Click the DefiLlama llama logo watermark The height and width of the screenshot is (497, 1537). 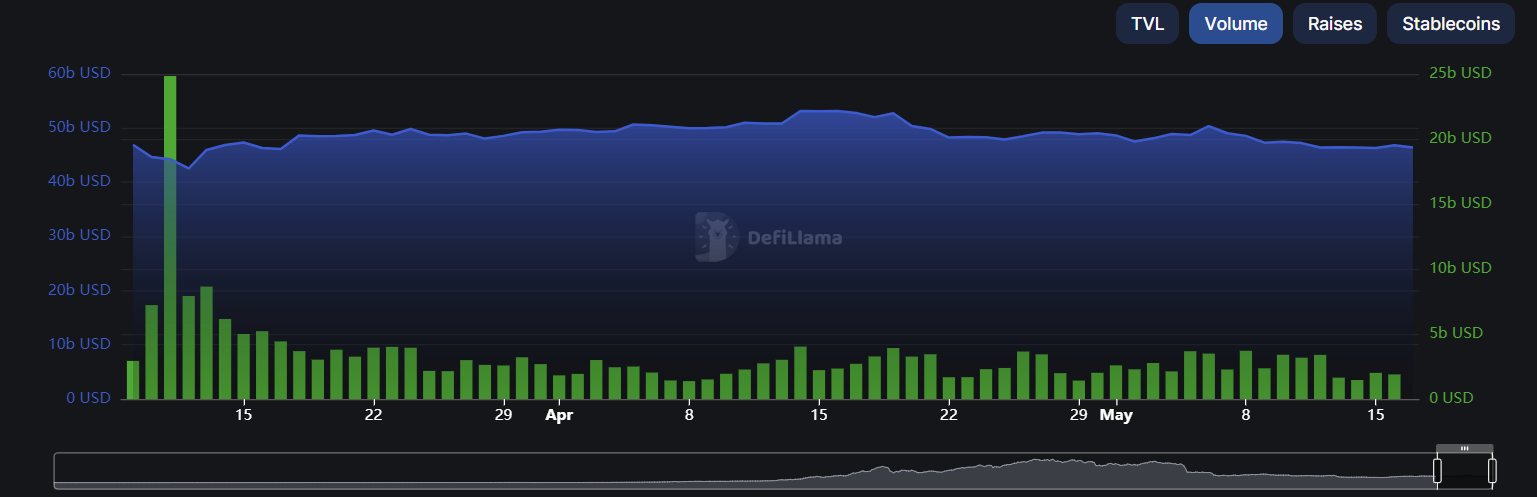pos(716,237)
